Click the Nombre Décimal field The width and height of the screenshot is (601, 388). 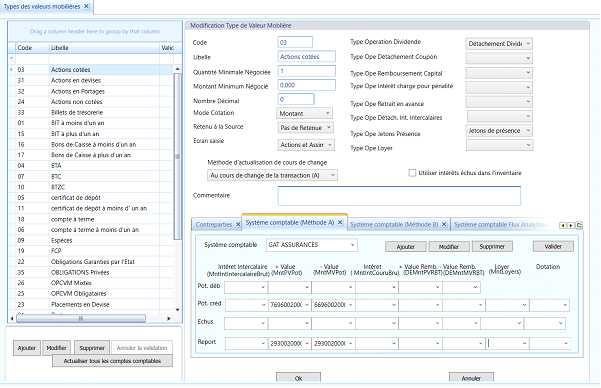point(296,99)
